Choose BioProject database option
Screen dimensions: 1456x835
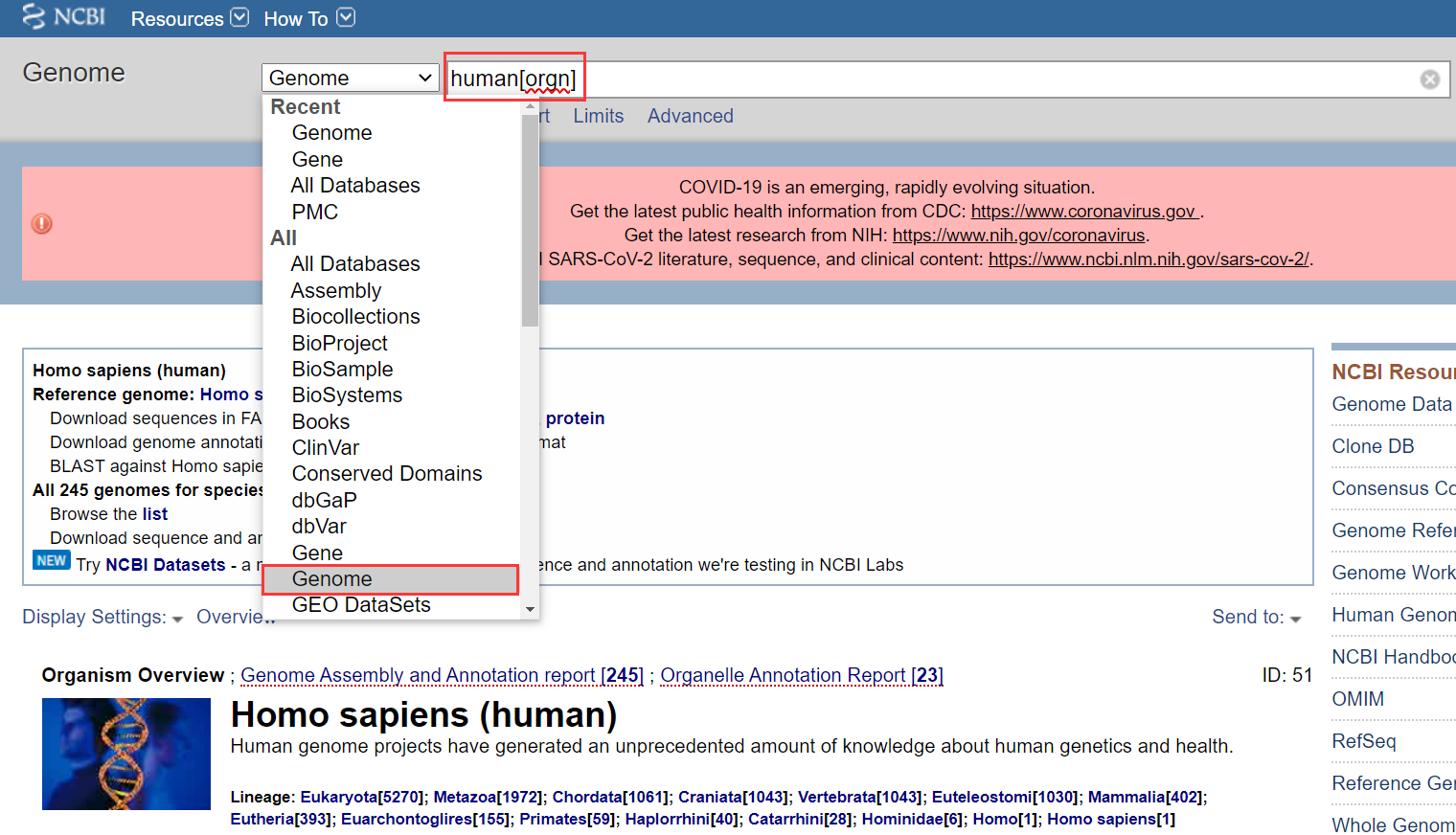339,343
